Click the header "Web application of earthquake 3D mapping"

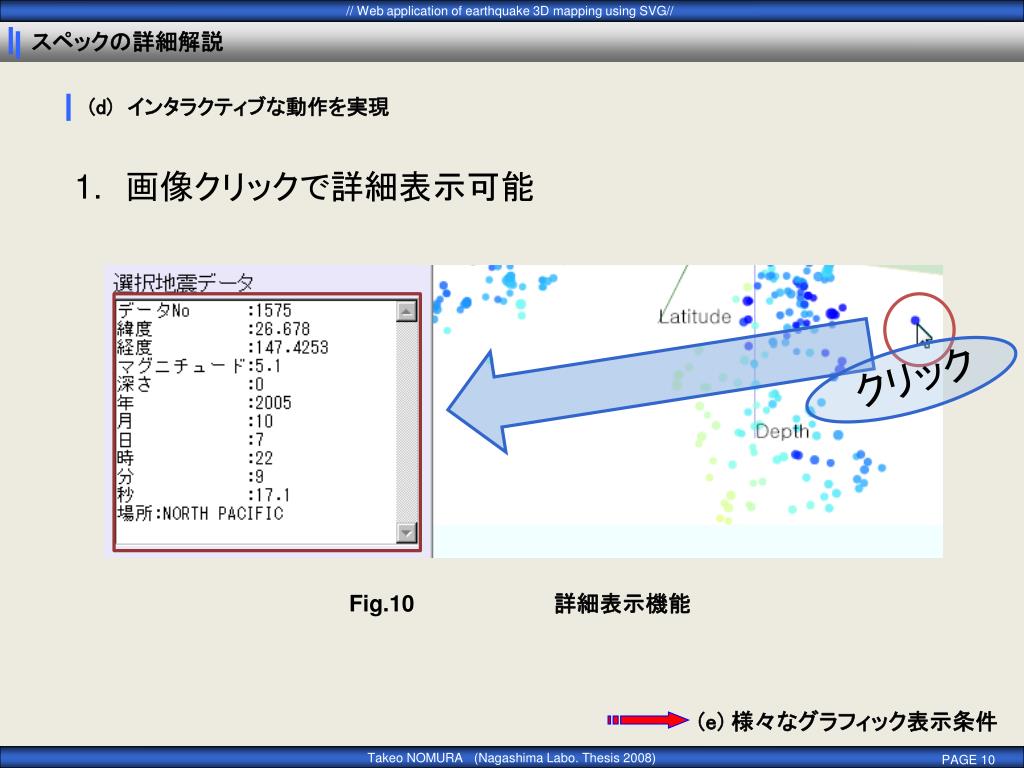(x=510, y=11)
